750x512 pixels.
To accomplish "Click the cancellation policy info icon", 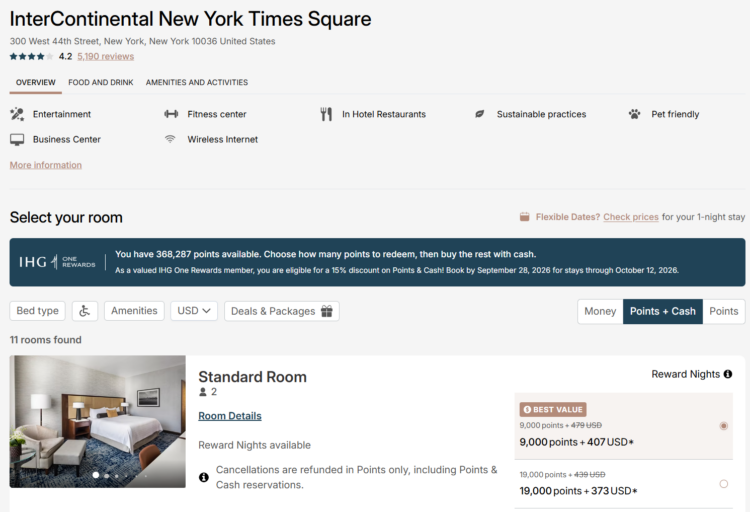I will pos(204,477).
